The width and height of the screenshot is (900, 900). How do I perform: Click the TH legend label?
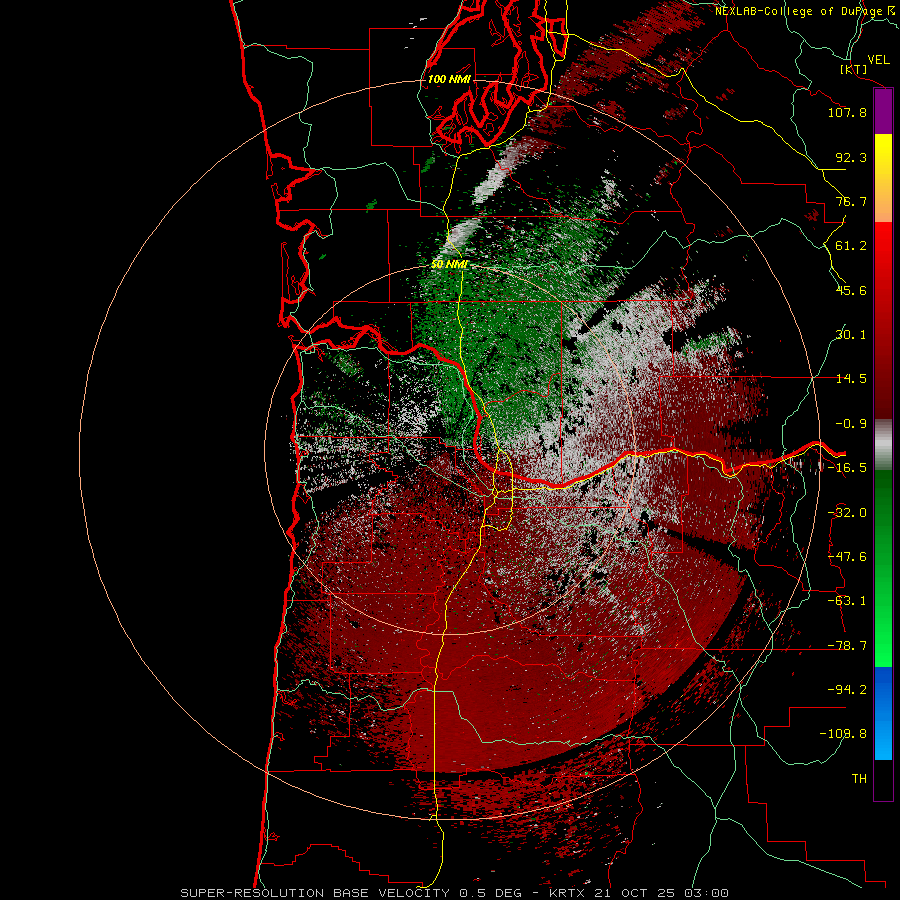pyautogui.click(x=859, y=779)
